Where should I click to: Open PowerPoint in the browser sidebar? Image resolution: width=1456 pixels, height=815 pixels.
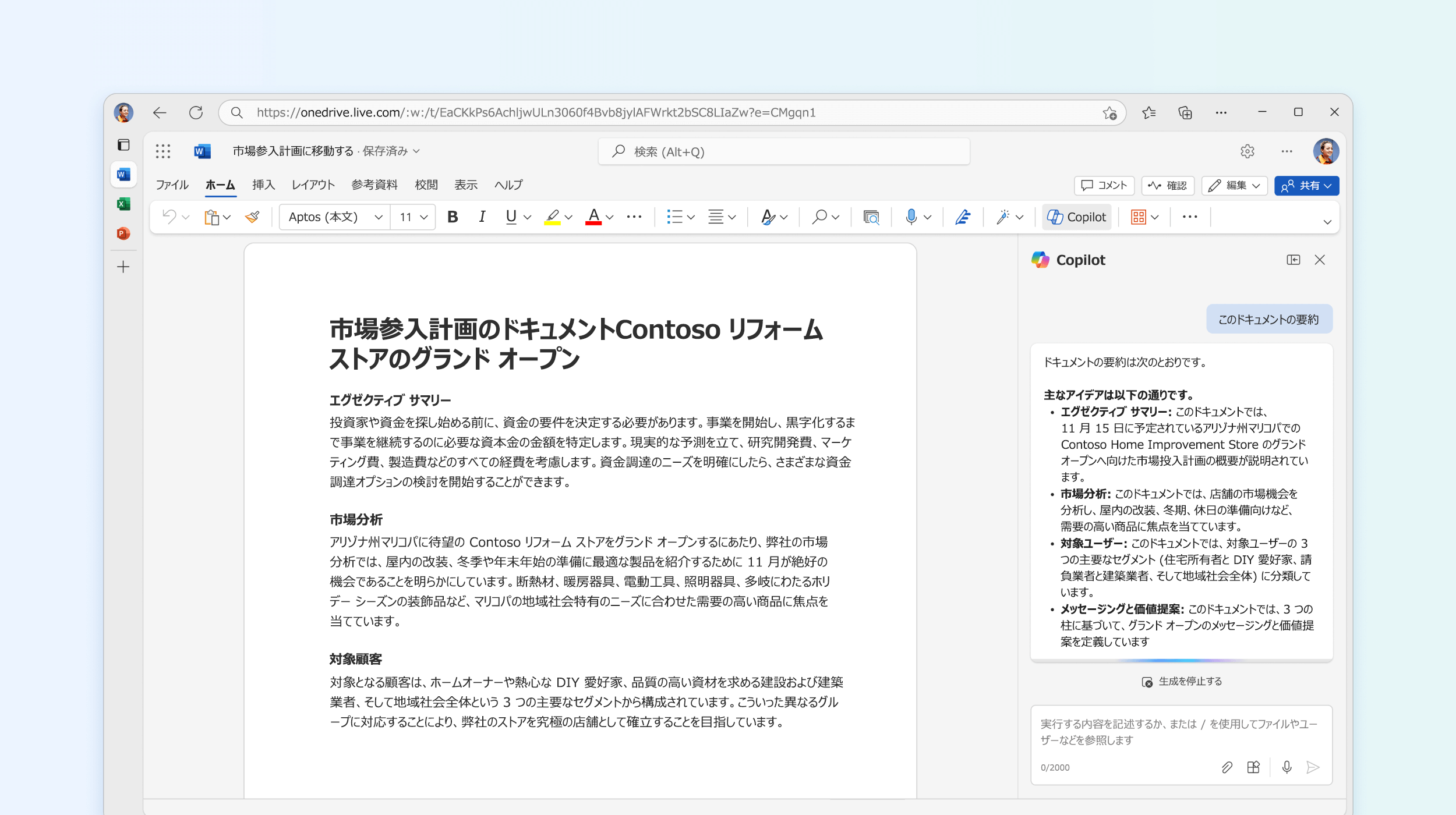pyautogui.click(x=123, y=233)
